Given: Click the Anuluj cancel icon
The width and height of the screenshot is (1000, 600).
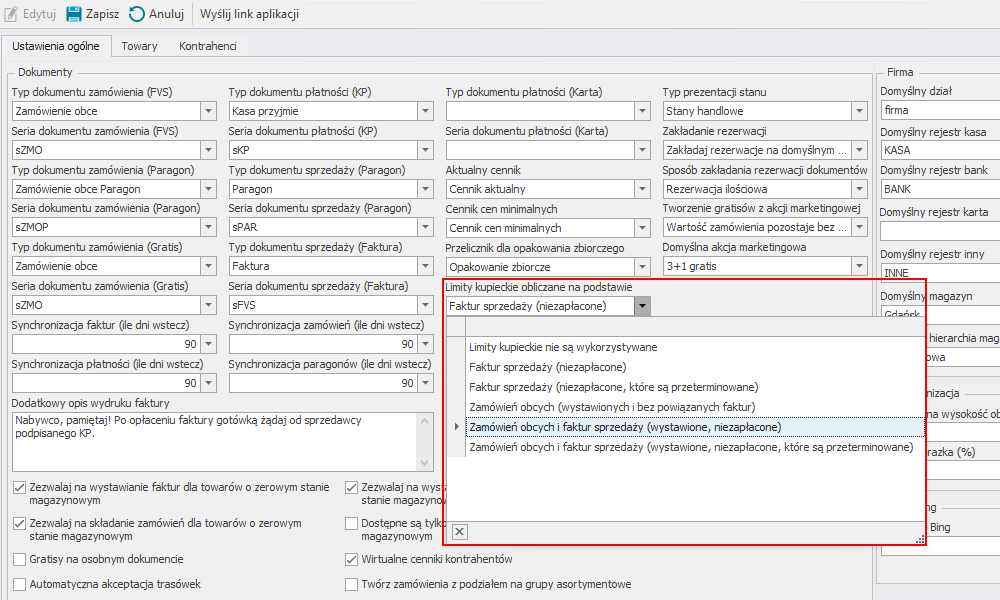Looking at the screenshot, I should [137, 14].
